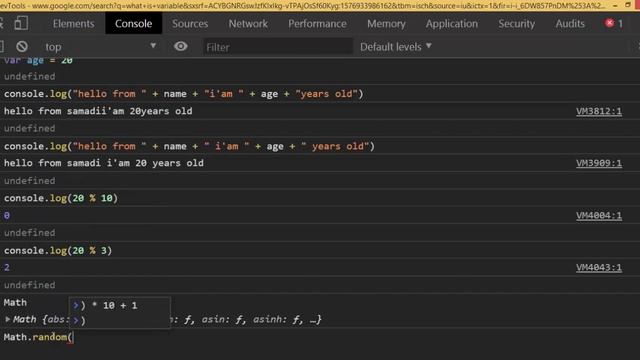The width and height of the screenshot is (640, 360).
Task: Open source link VM4004:1
Action: coord(599,216)
